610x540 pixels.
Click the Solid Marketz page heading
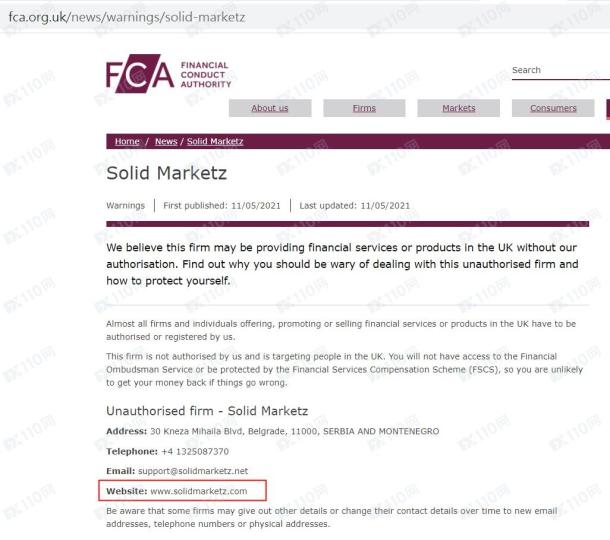[167, 173]
